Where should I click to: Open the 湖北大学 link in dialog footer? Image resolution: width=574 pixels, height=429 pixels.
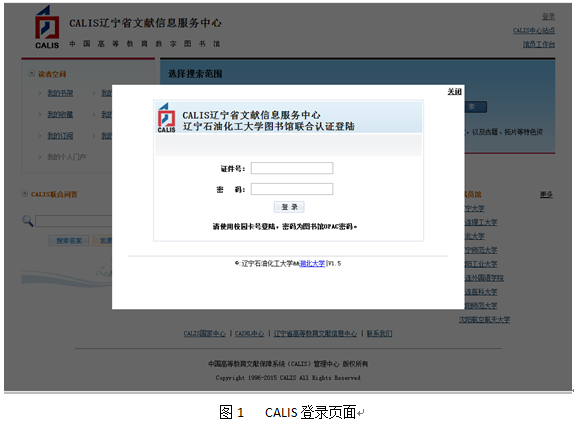312,264
